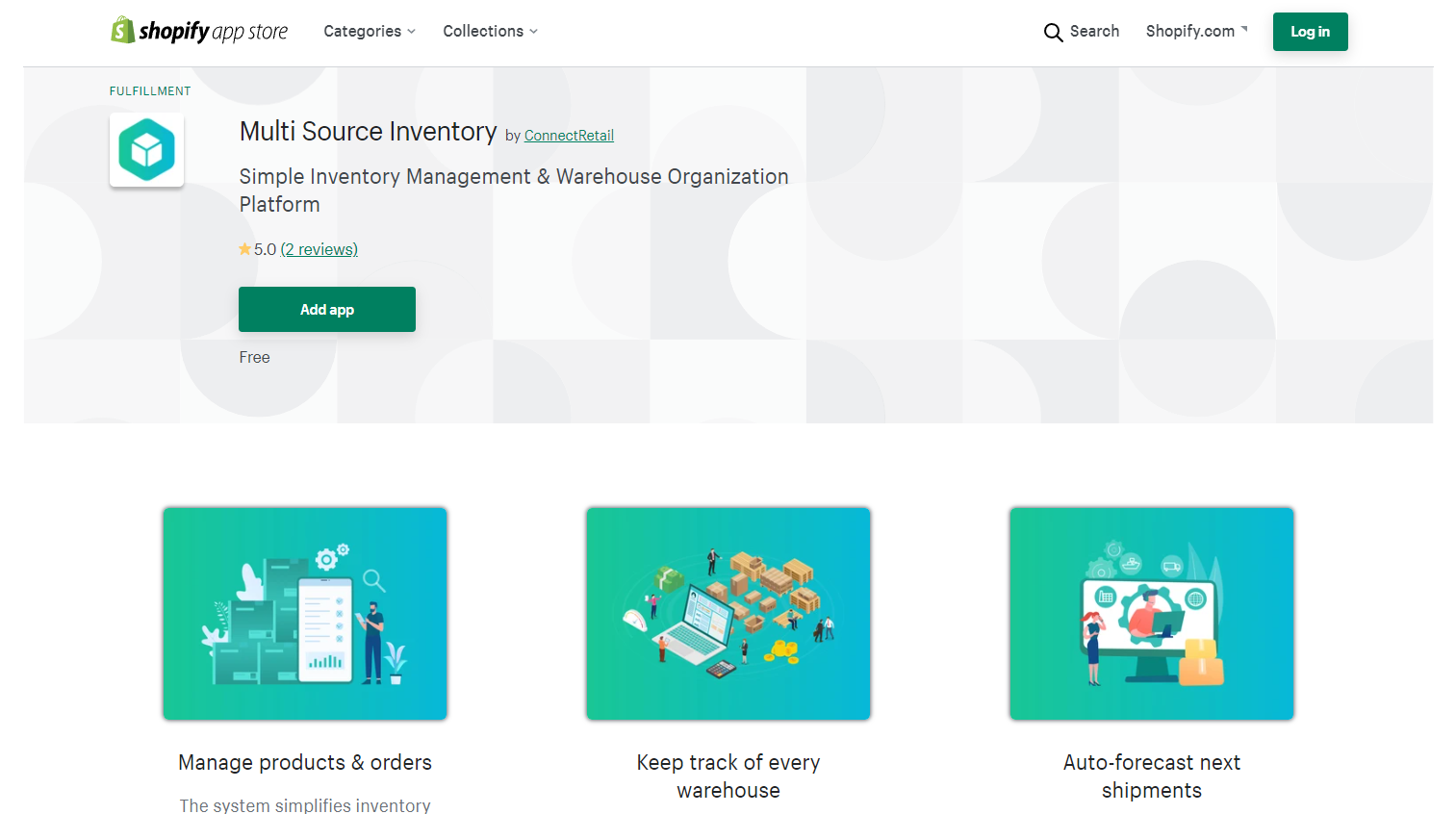Image resolution: width=1456 pixels, height=814 pixels.
Task: Expand the Categories dropdown
Action: coord(369,31)
